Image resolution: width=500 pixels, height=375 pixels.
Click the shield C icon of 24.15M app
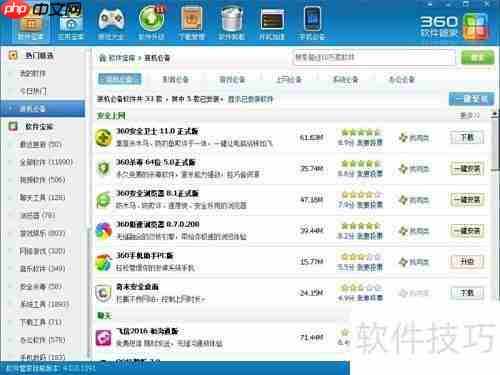[x=104, y=293]
